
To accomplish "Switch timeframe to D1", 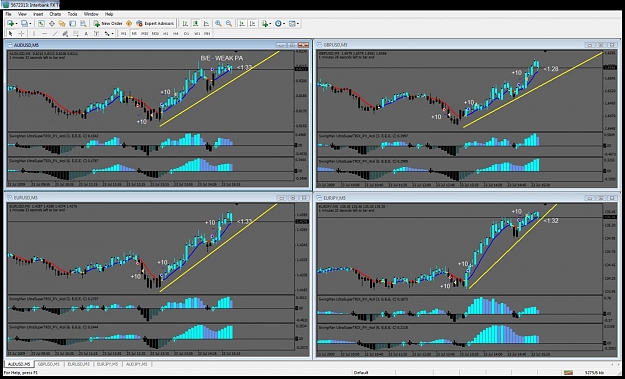I will coord(187,34).
